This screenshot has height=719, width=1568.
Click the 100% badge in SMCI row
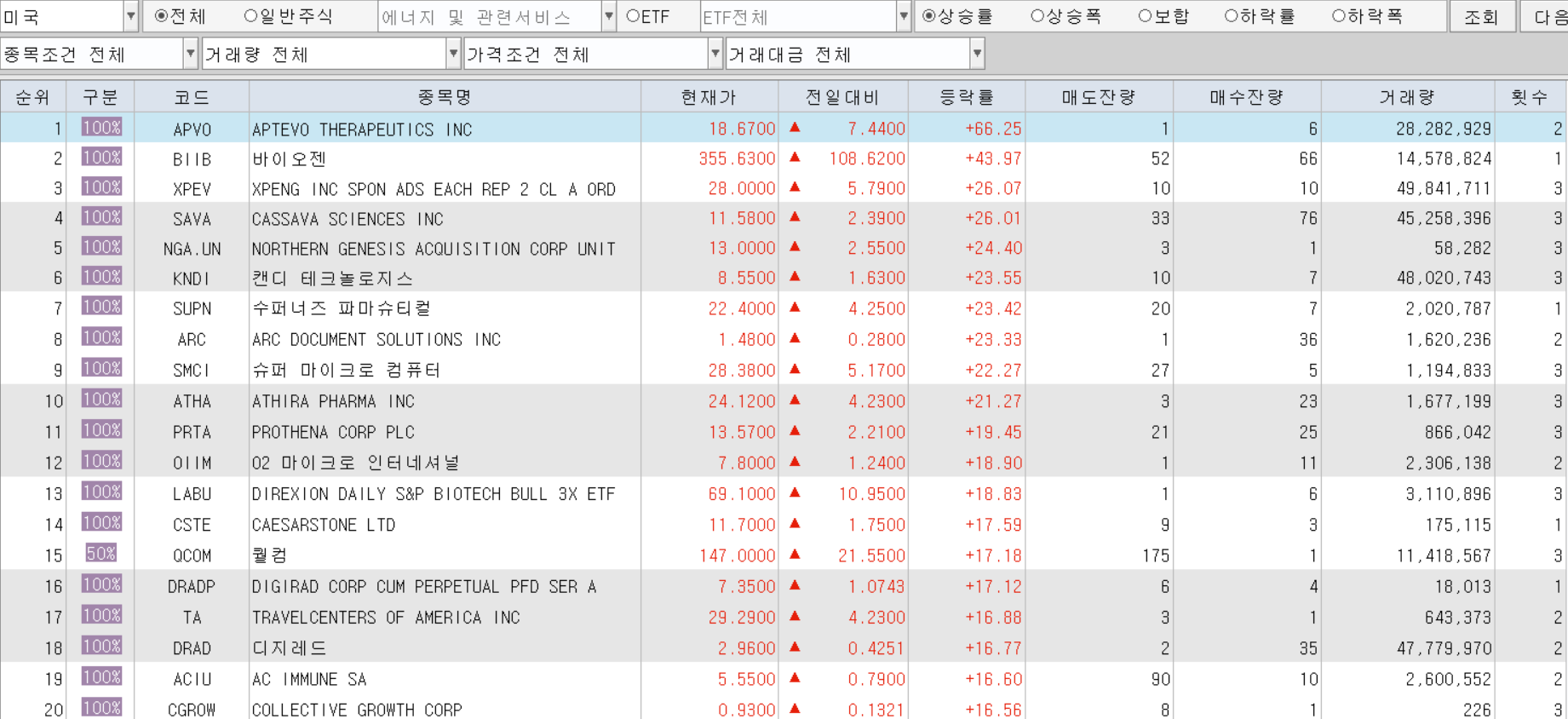click(x=101, y=368)
